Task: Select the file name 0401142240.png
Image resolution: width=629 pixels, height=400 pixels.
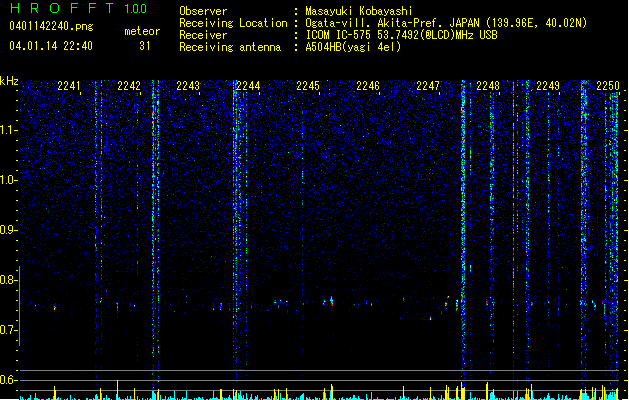Action: click(x=51, y=26)
